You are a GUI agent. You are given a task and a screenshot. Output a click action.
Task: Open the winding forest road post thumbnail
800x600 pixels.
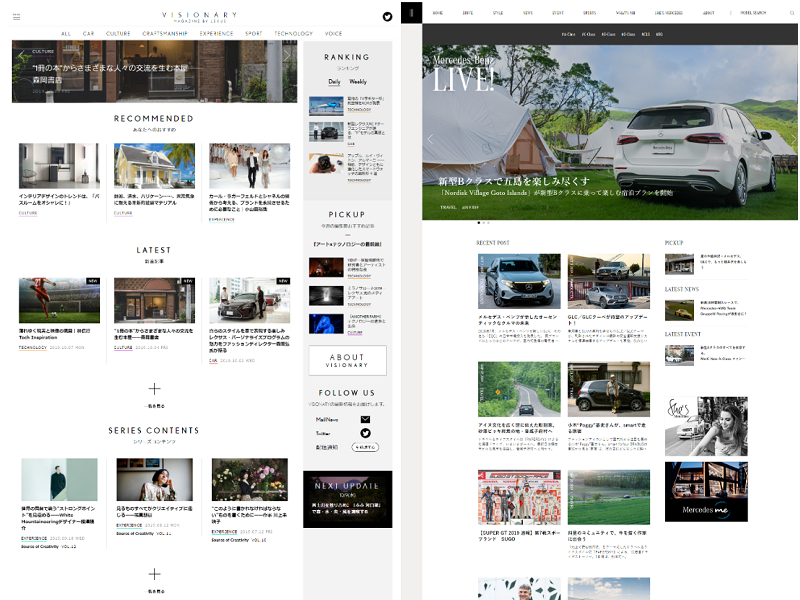pos(519,389)
